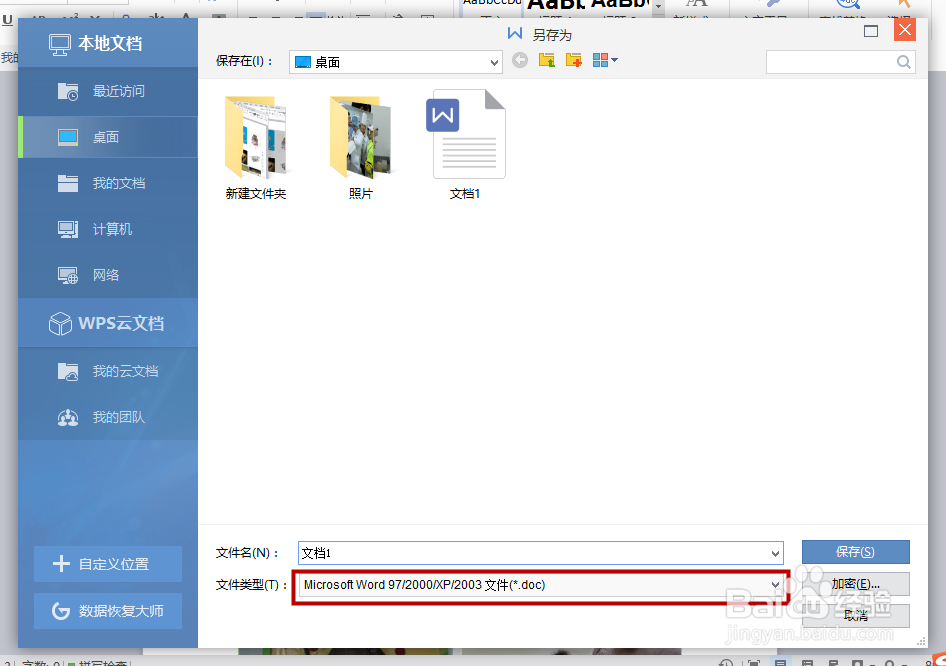This screenshot has width=946, height=666.
Task: Click underline U button in WPS toolbar
Action: pos(7,20)
